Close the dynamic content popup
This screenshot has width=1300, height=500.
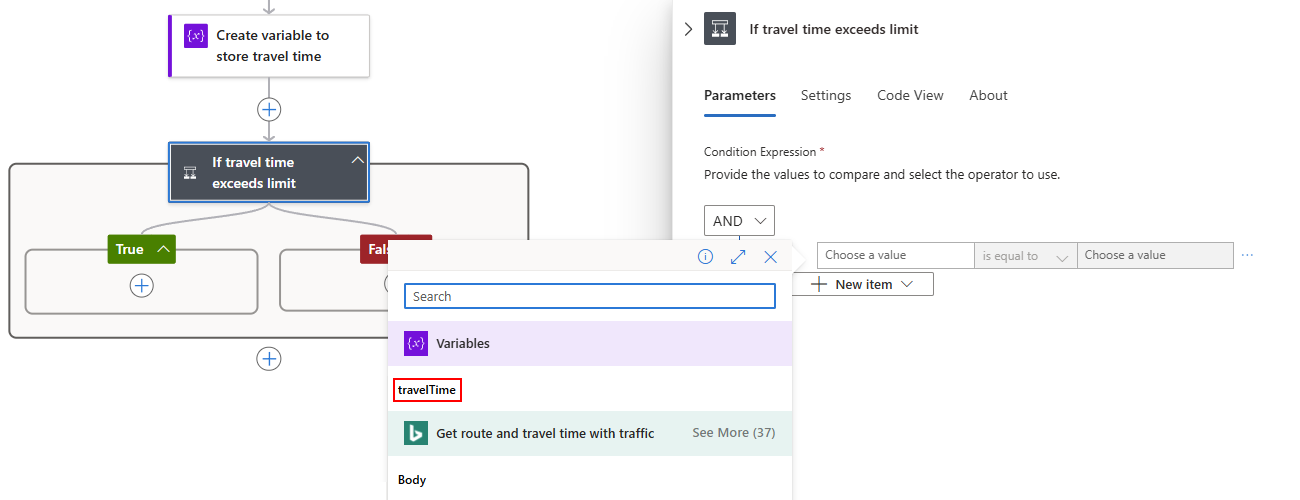[770, 257]
